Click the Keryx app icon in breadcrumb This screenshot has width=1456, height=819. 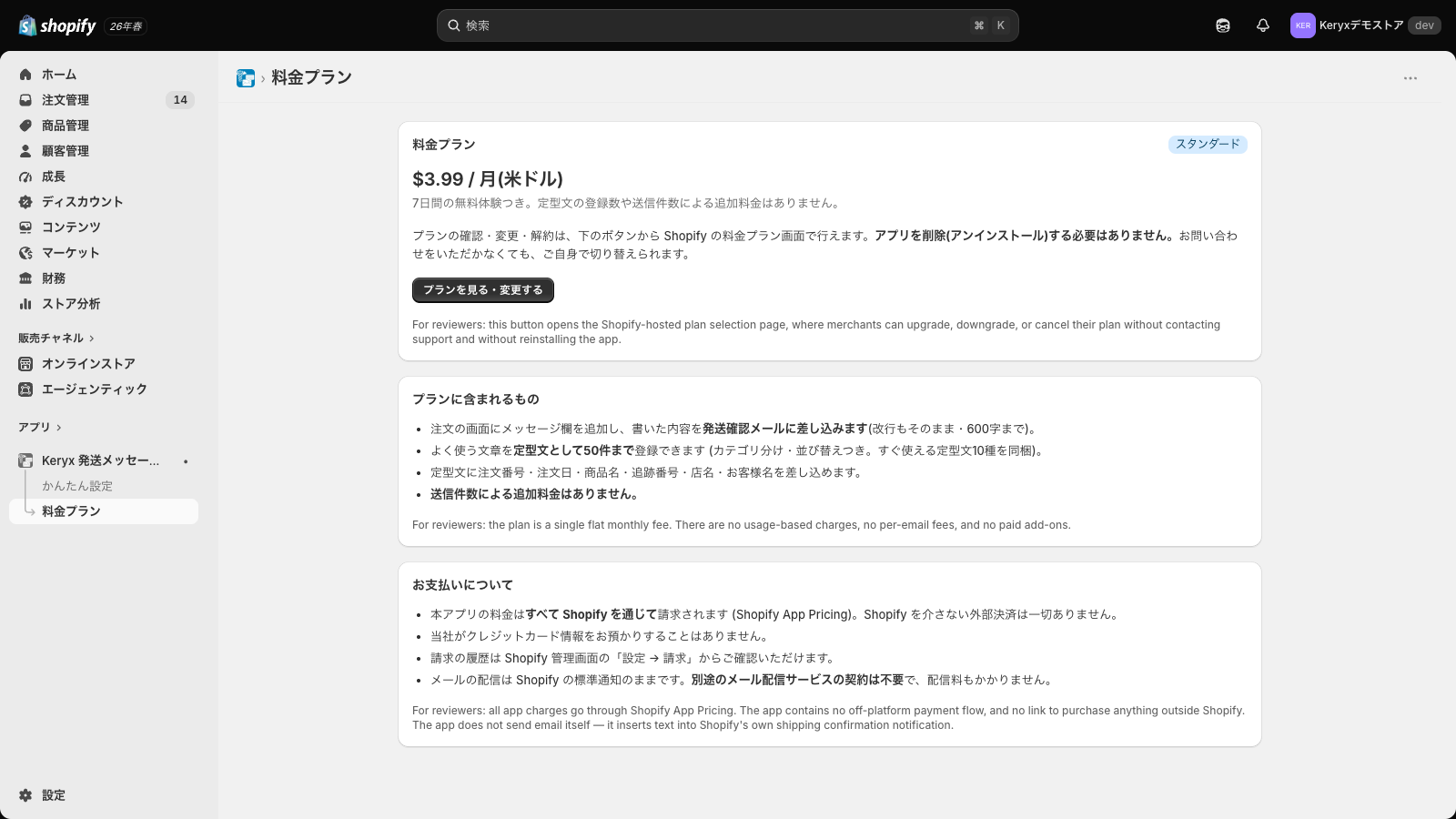(246, 78)
